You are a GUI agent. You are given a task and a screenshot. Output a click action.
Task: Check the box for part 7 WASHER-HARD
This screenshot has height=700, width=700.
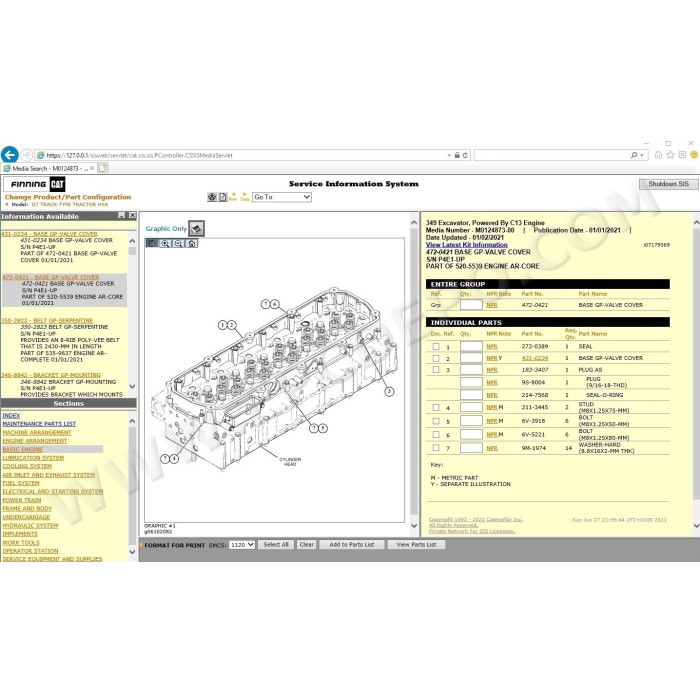[x=436, y=447]
